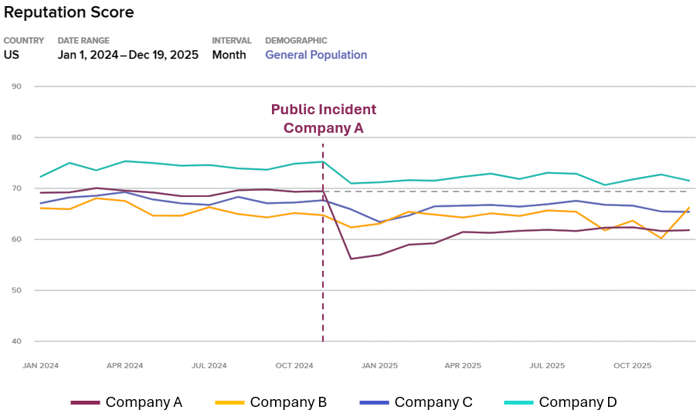The image size is (700, 420).
Task: Toggle Company C legend entry
Action: 433,402
